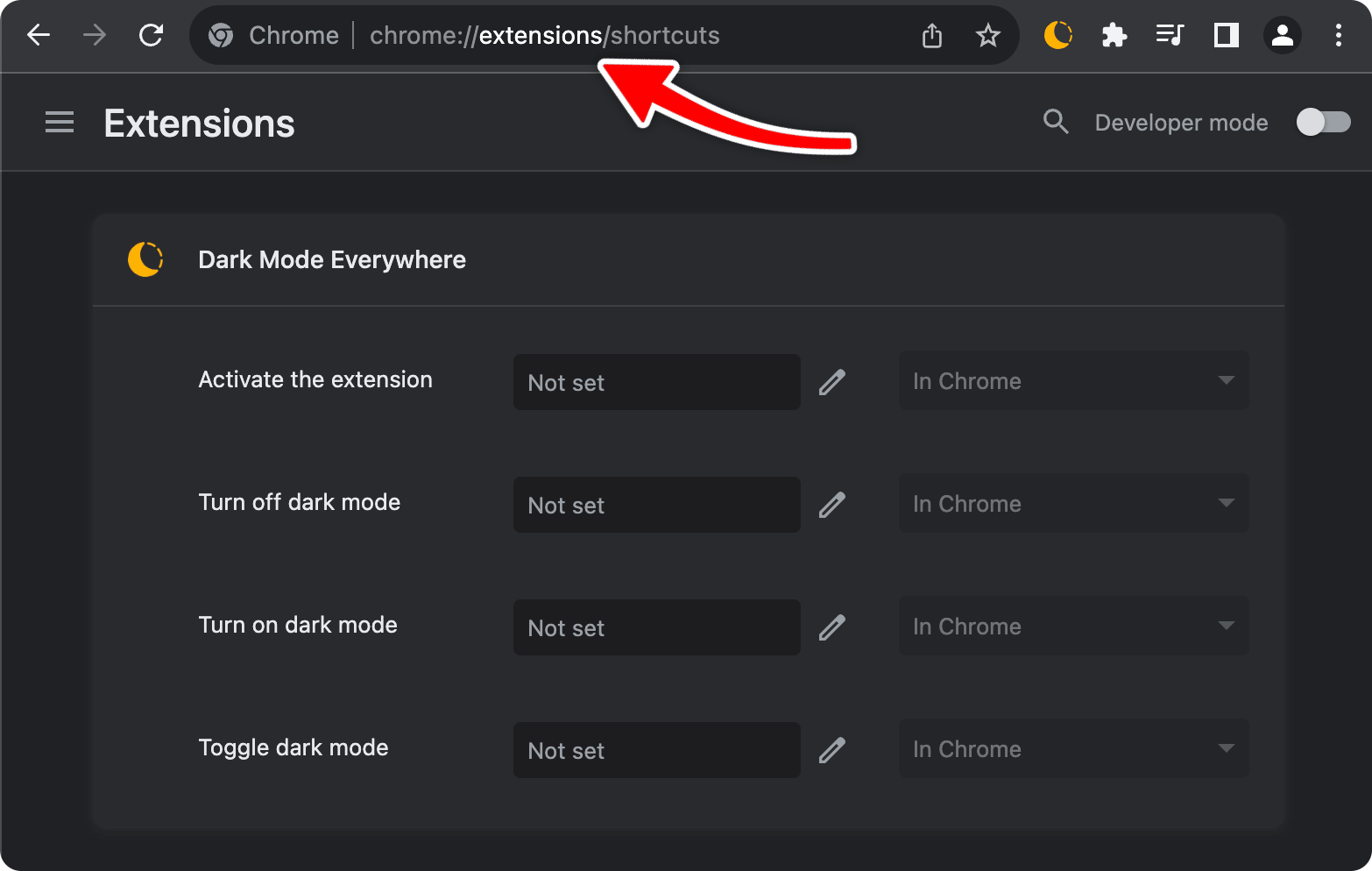This screenshot has height=871, width=1372.
Task: Open scope dropdown for Toggle dark mode
Action: pyautogui.click(x=1073, y=749)
